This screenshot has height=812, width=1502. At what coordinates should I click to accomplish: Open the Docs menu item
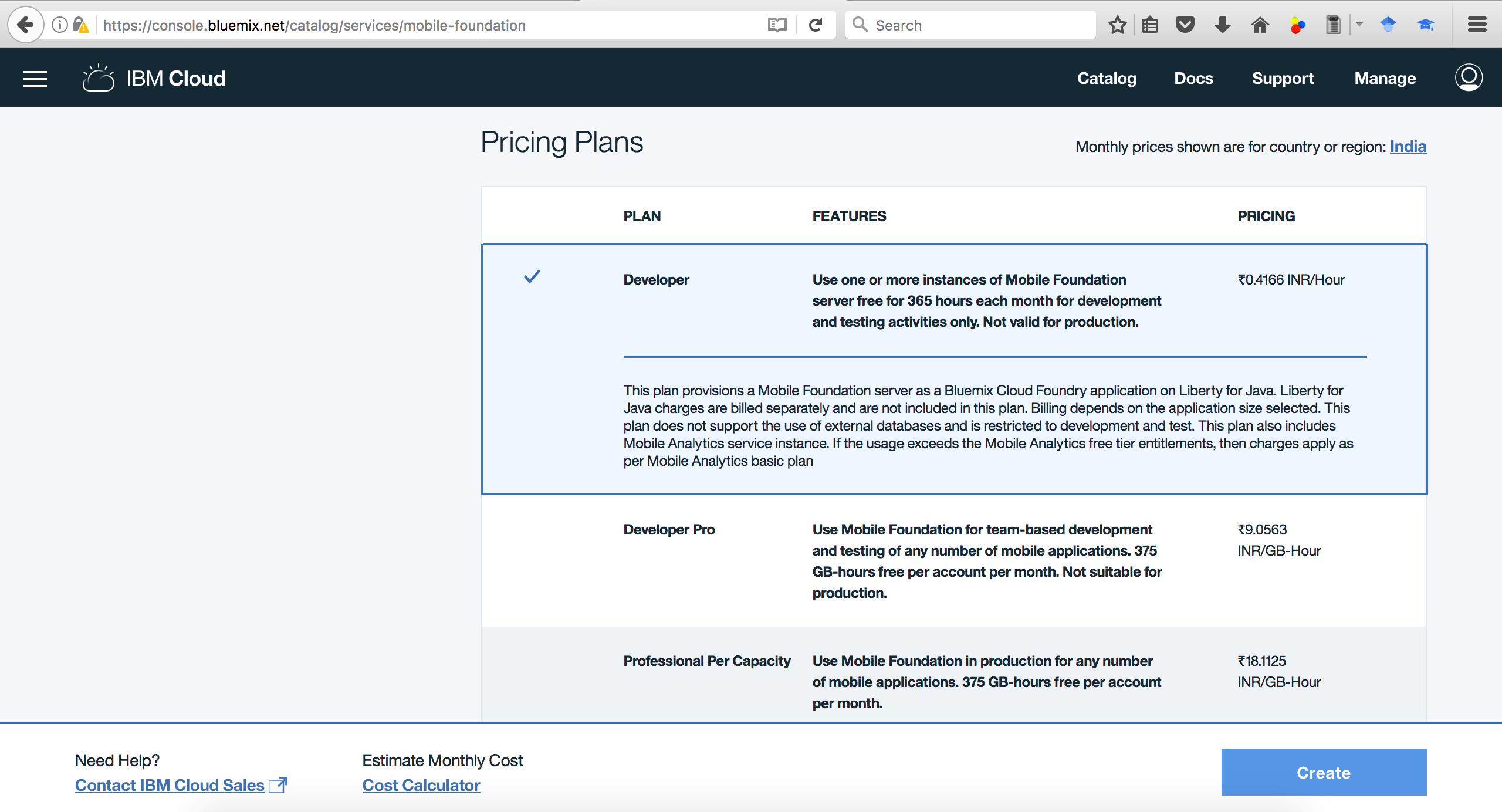(x=1193, y=78)
